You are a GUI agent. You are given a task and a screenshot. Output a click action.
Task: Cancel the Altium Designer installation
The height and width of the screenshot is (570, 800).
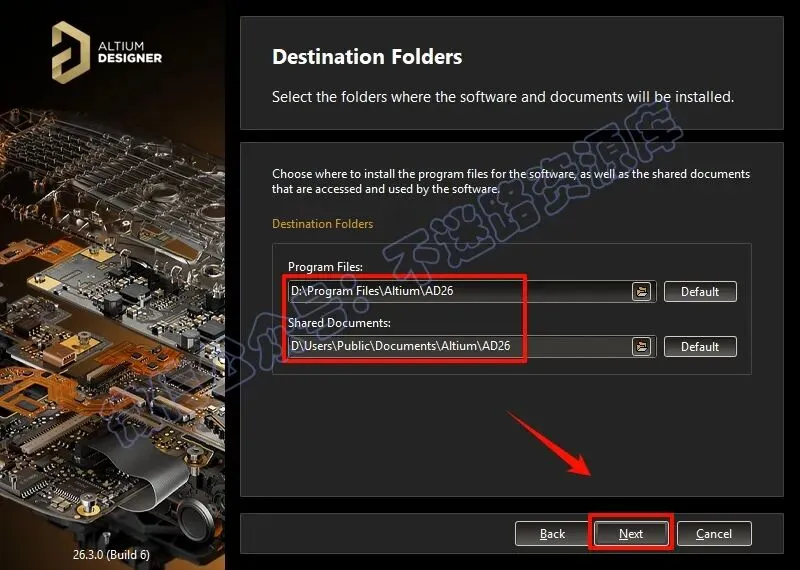[714, 534]
